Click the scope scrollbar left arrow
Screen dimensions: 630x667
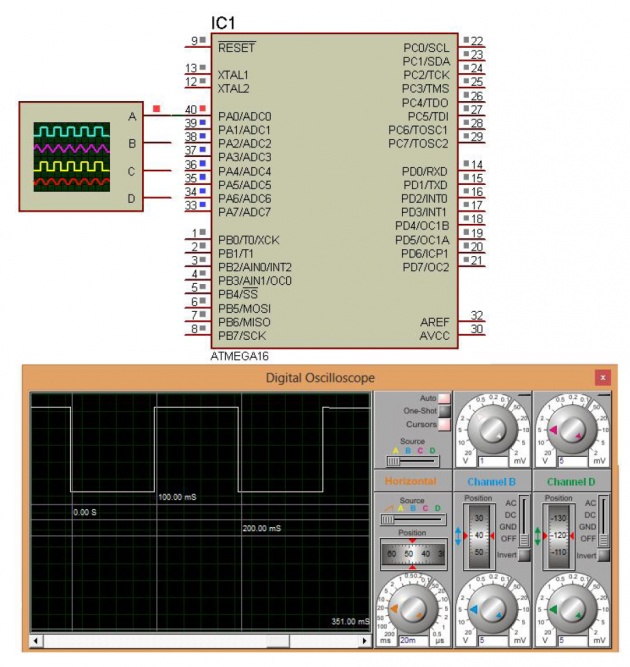point(36,641)
